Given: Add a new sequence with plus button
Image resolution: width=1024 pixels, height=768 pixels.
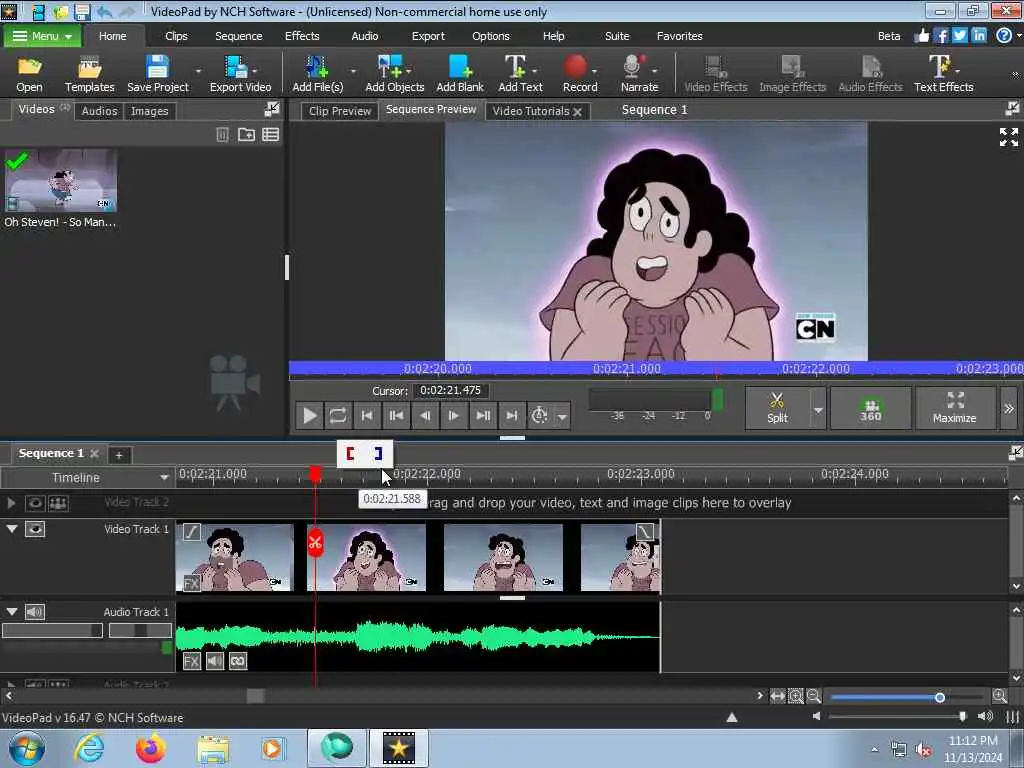Looking at the screenshot, I should pyautogui.click(x=119, y=455).
